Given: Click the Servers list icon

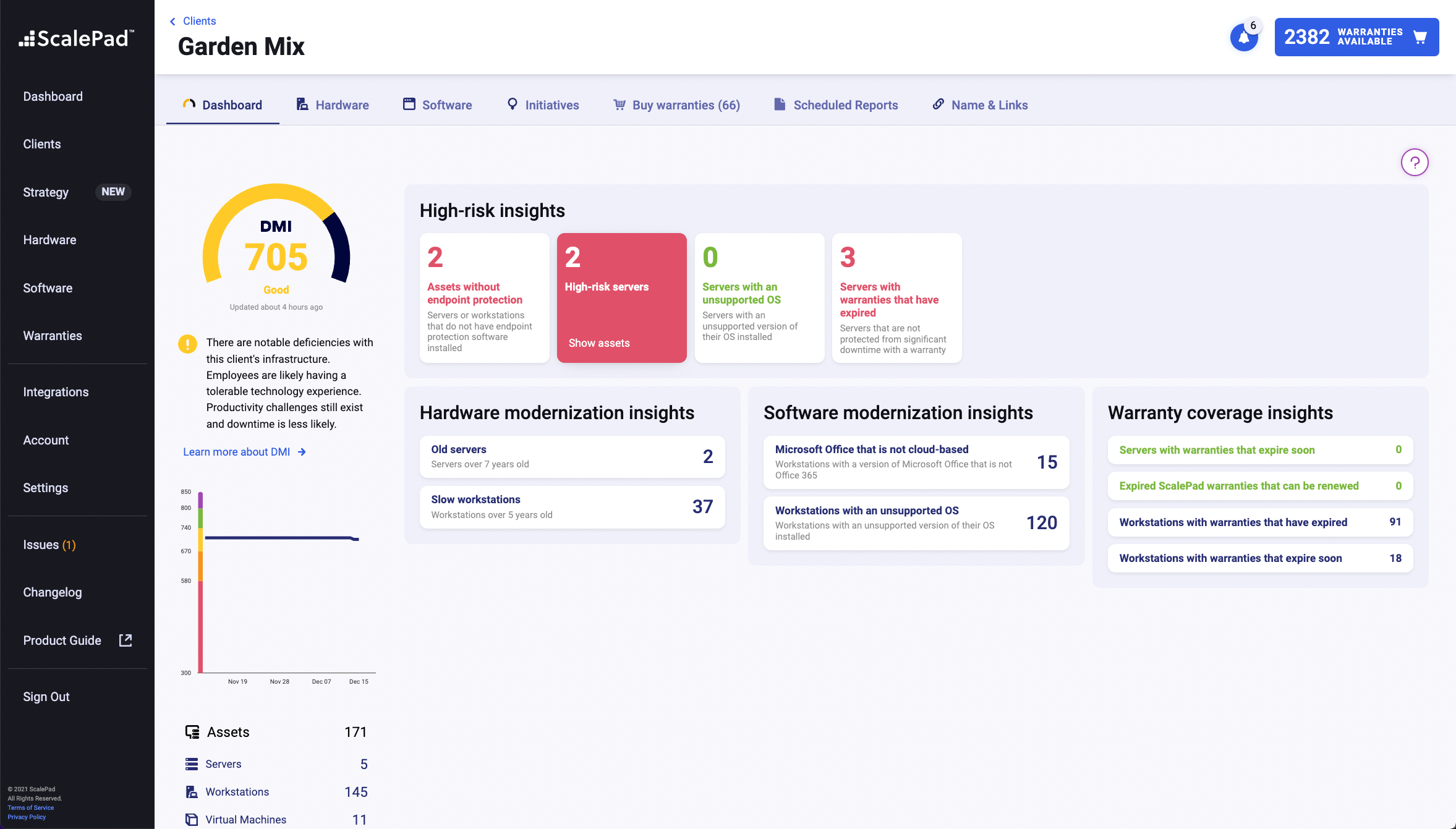Looking at the screenshot, I should click(192, 764).
